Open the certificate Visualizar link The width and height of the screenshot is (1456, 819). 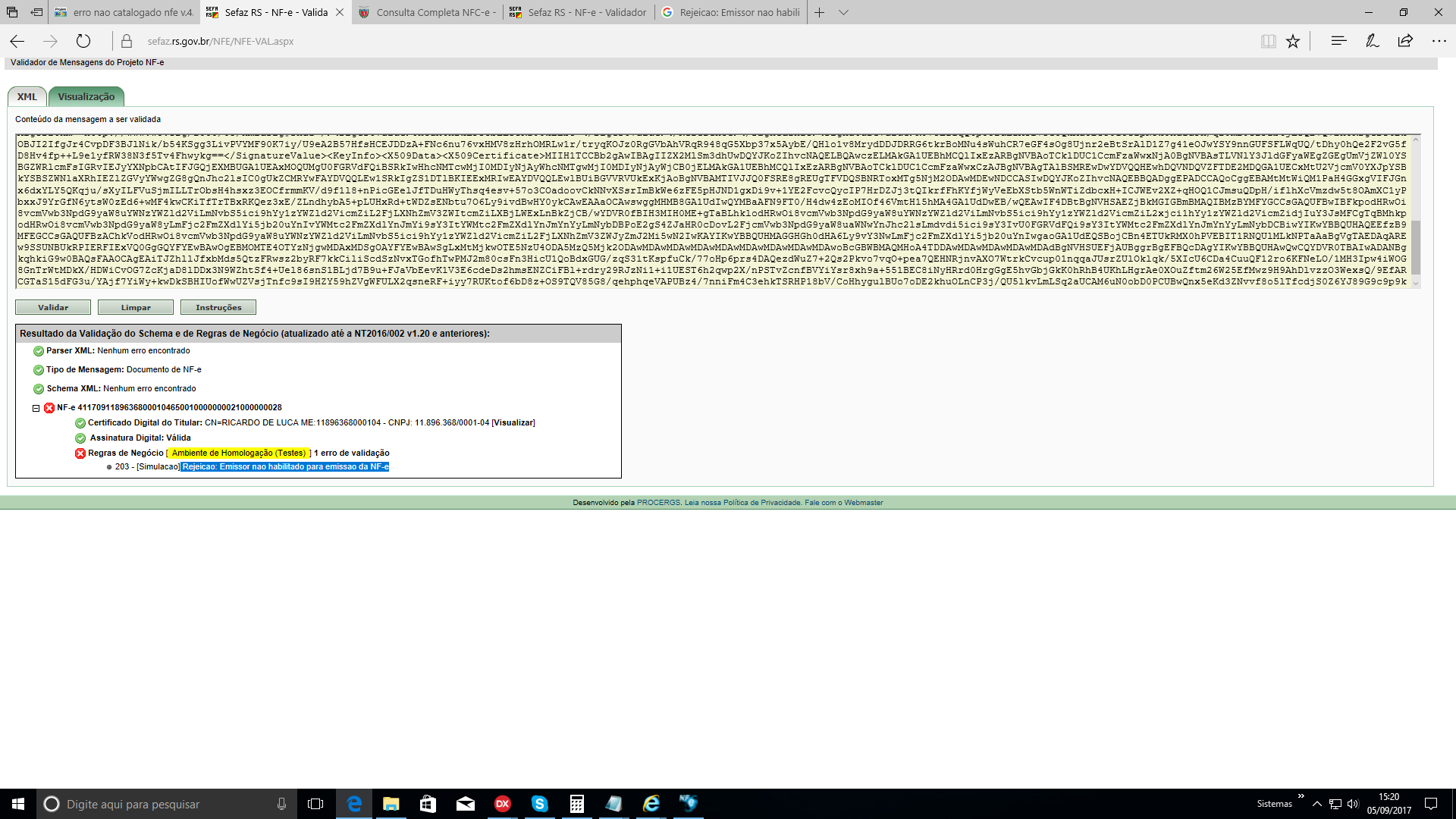513,422
